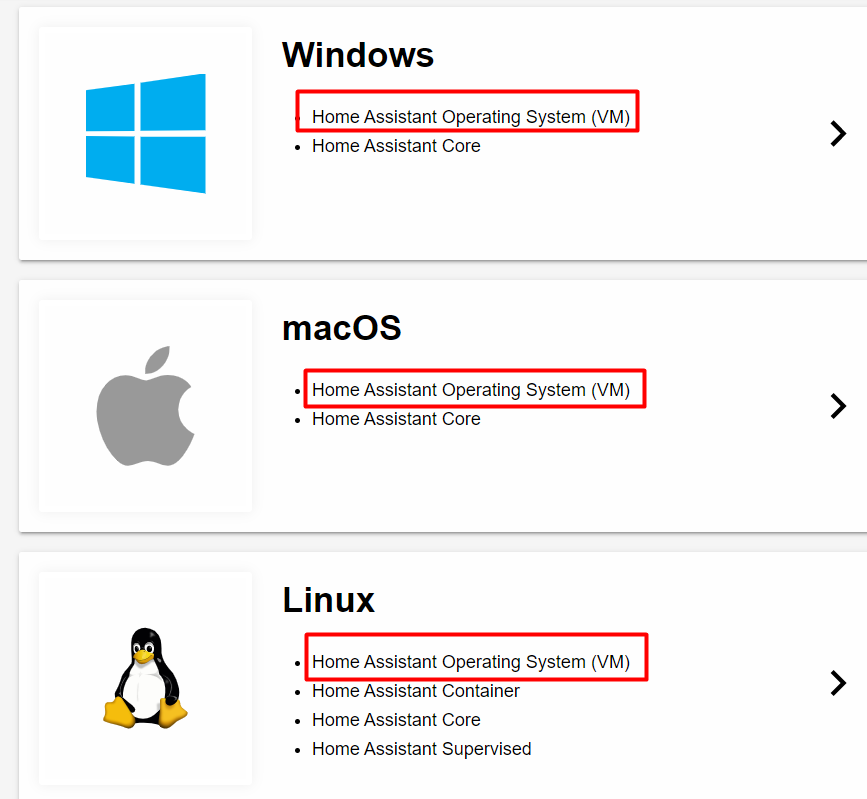Click the Windows logo icon
This screenshot has height=799, width=867.
[146, 133]
